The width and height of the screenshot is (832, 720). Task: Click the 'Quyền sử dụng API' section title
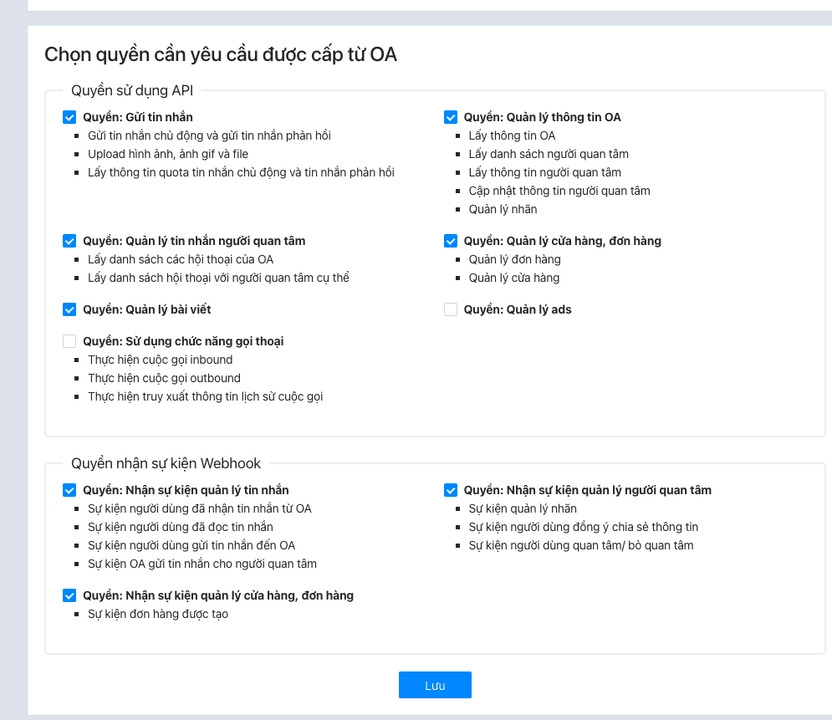coord(132,90)
